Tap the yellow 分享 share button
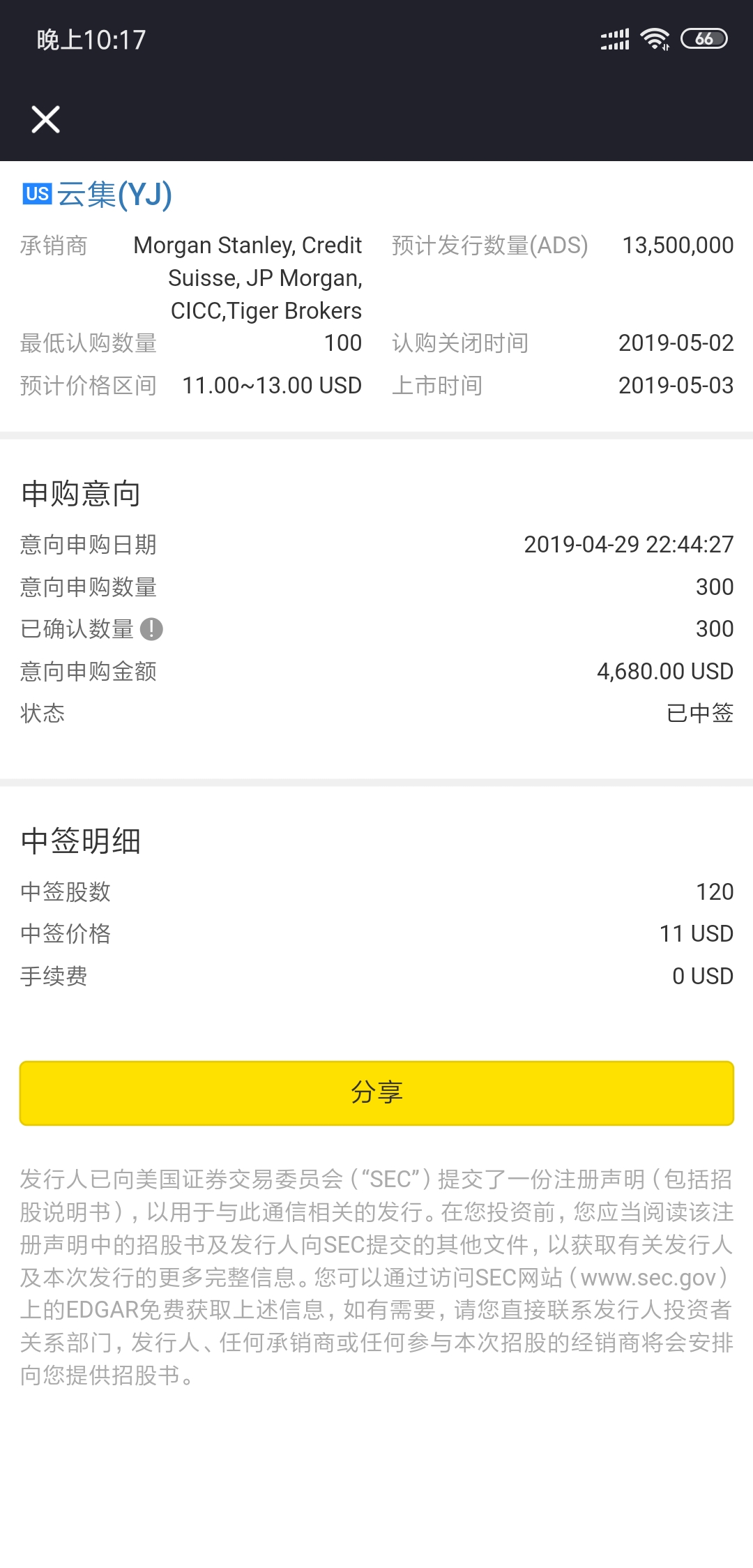Screen dimensions: 753x1568 tap(376, 1093)
